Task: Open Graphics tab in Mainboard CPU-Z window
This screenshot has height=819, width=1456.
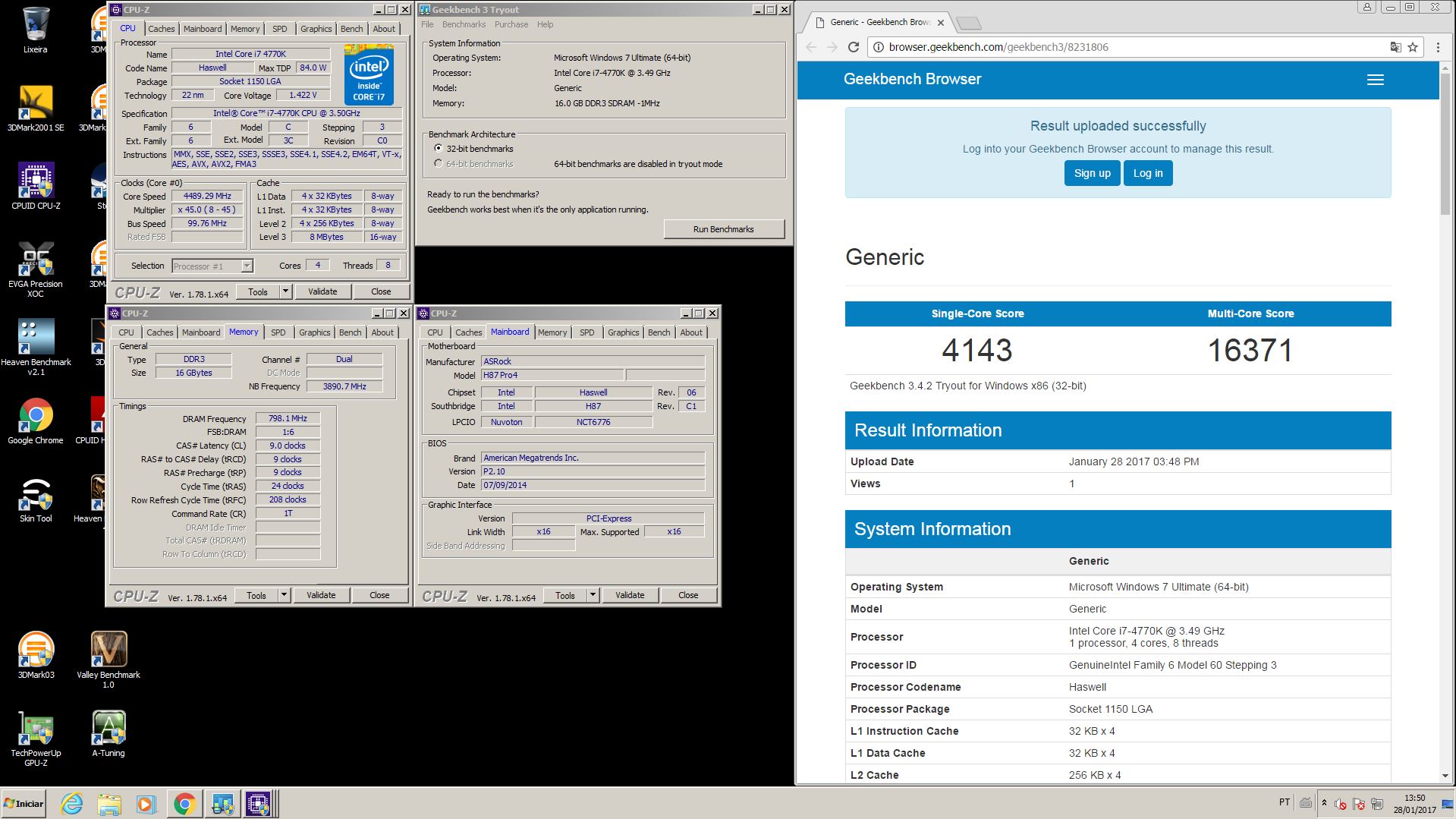Action: click(623, 332)
